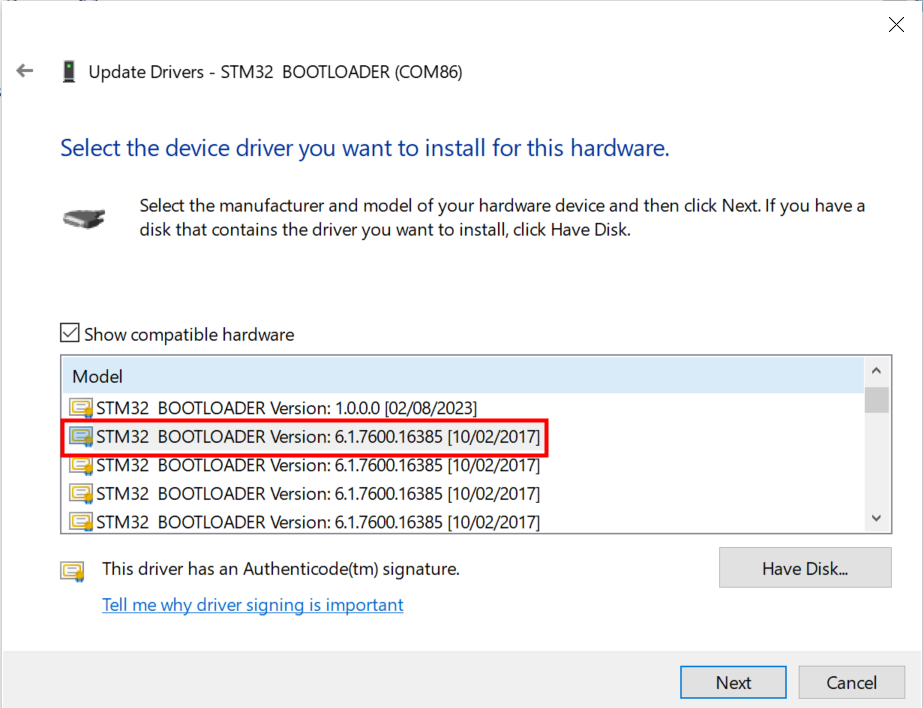Click 'This driver has an Authenticode(tm) signature.' text
Screen dimensions: 923x708
281,569
